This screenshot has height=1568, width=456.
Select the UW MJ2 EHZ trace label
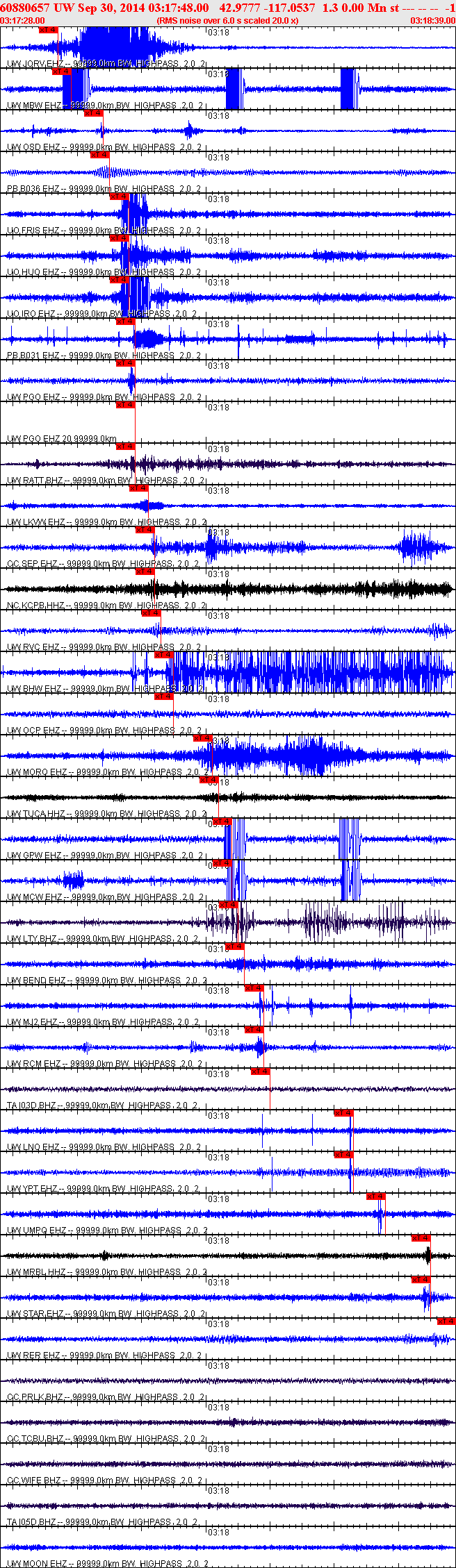pyautogui.click(x=104, y=1022)
